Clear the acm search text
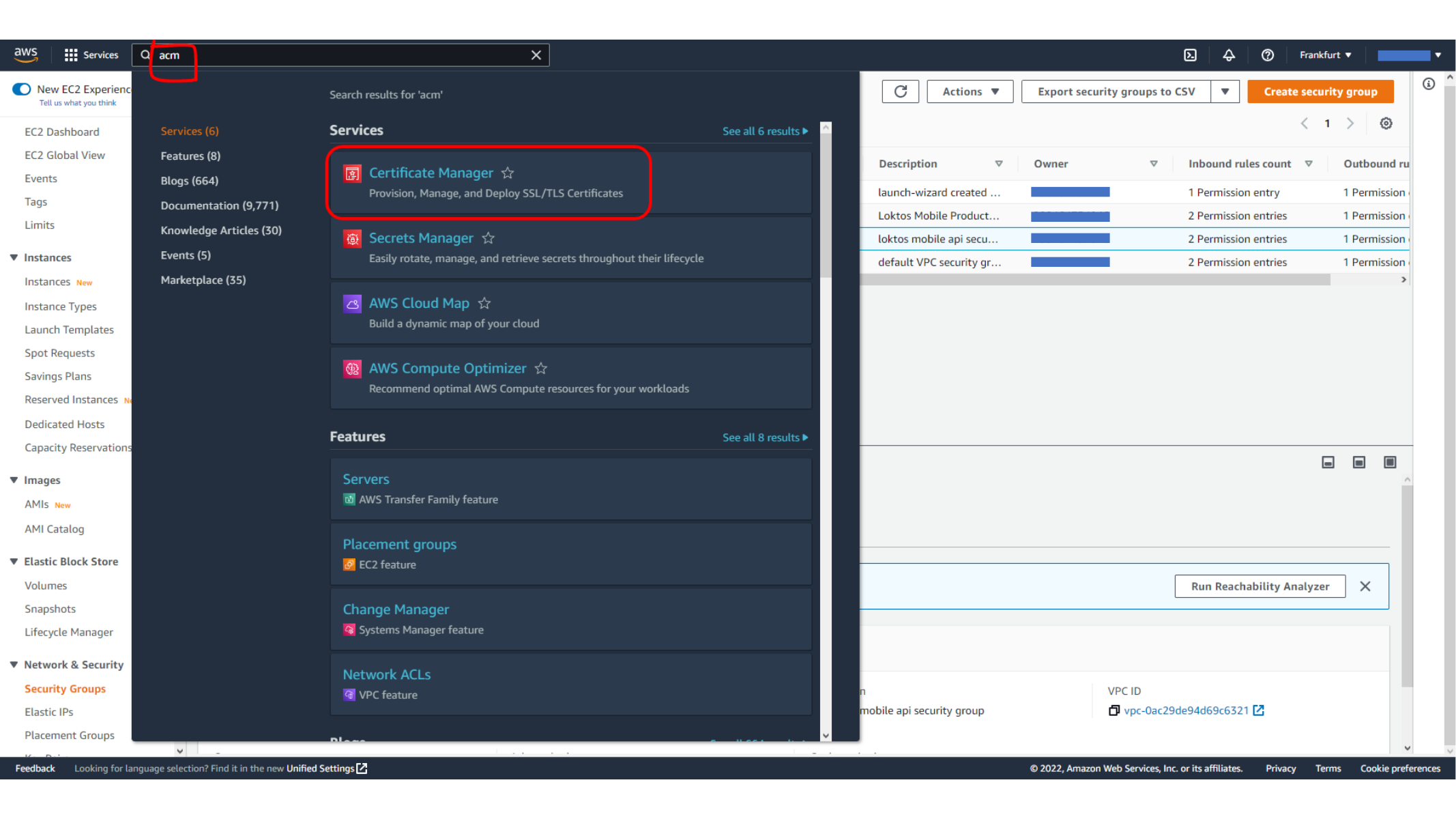1456x819 pixels. click(x=536, y=55)
